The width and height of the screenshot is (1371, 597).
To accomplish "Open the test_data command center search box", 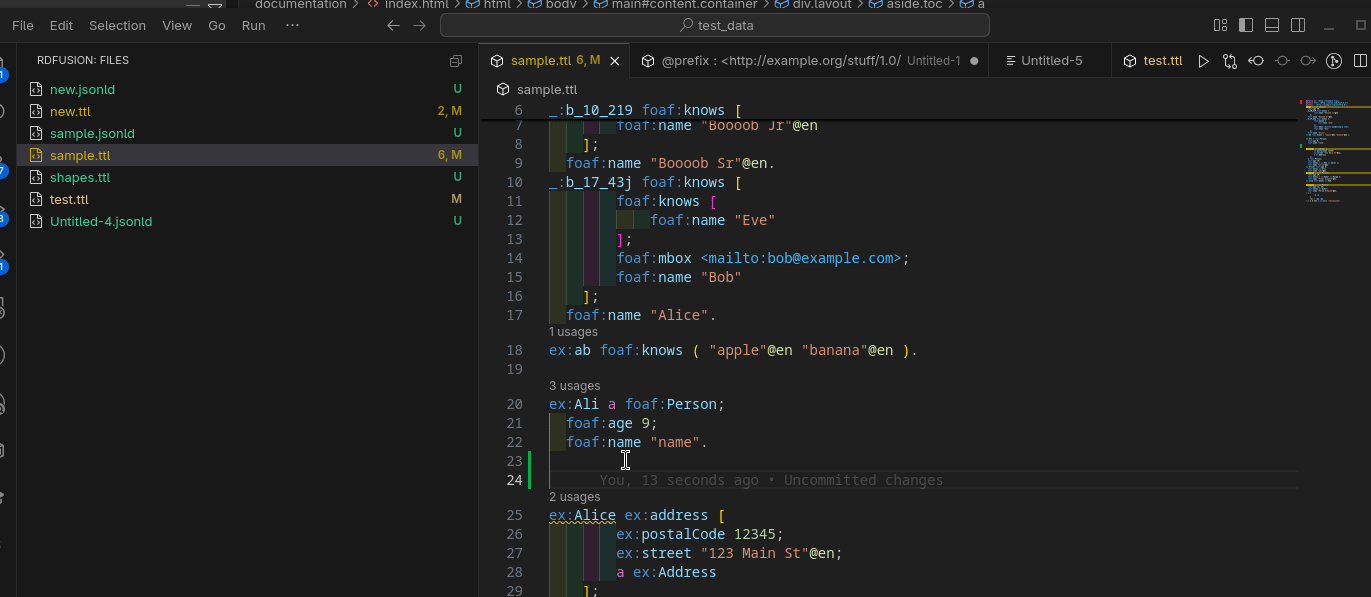I will click(x=715, y=25).
